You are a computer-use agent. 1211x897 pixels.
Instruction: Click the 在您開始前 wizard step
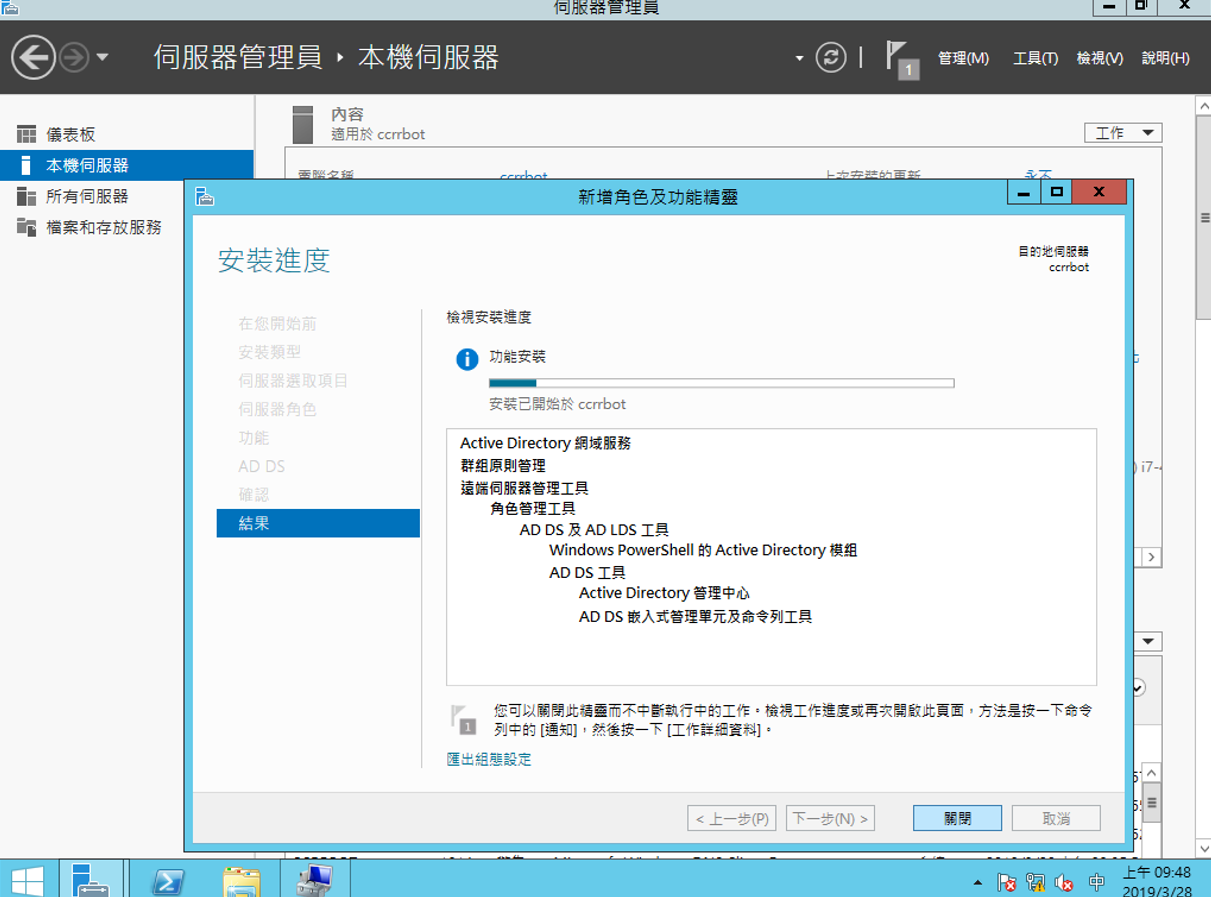(277, 324)
